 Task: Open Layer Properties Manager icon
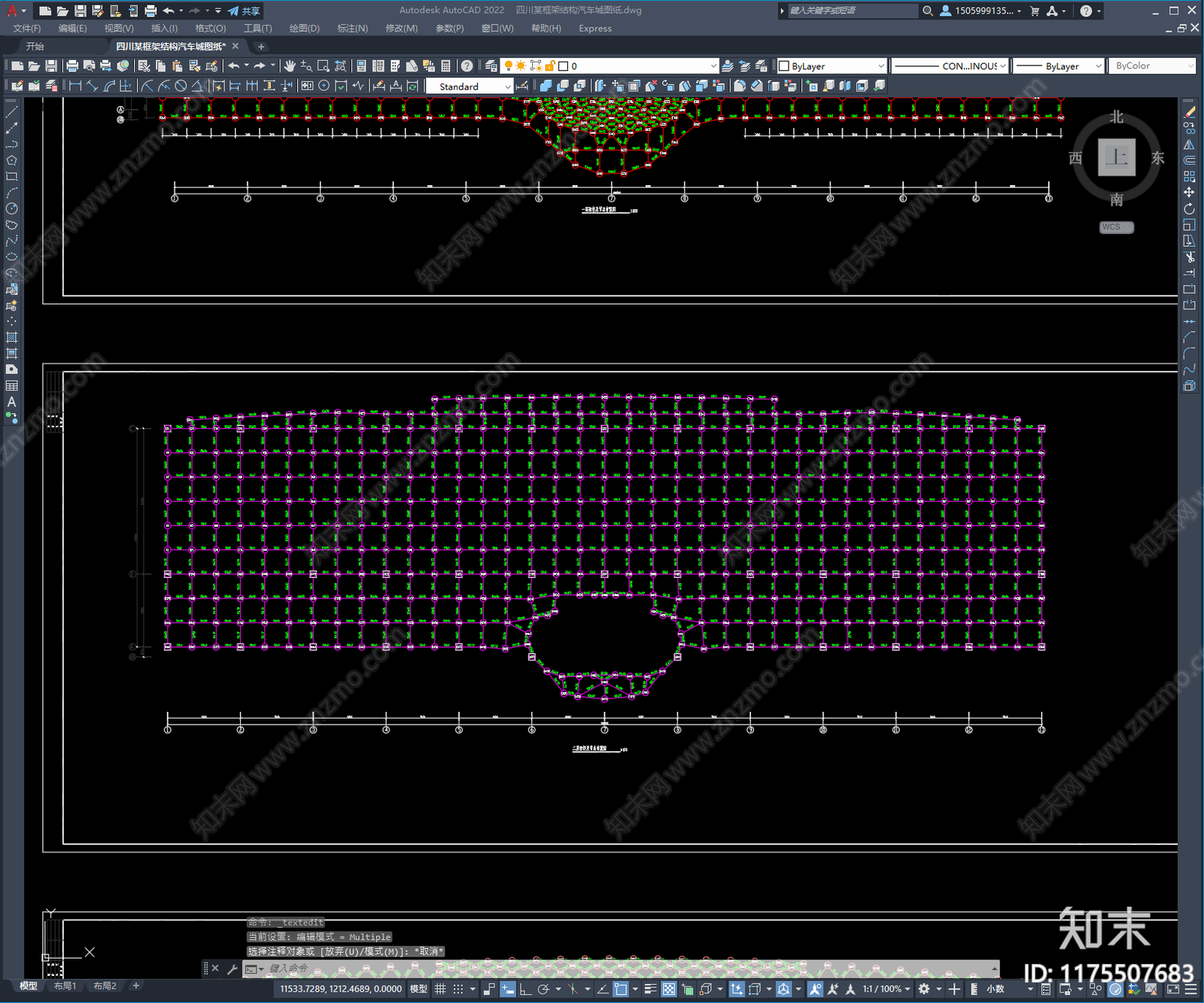491,66
